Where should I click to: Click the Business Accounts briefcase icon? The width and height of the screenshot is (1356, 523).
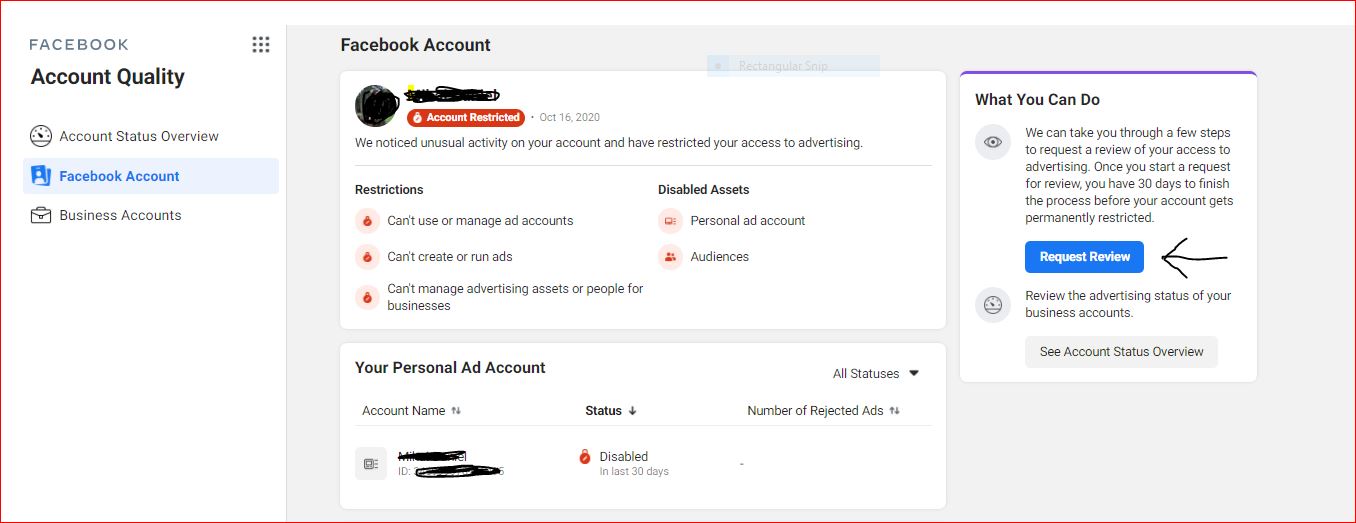41,215
